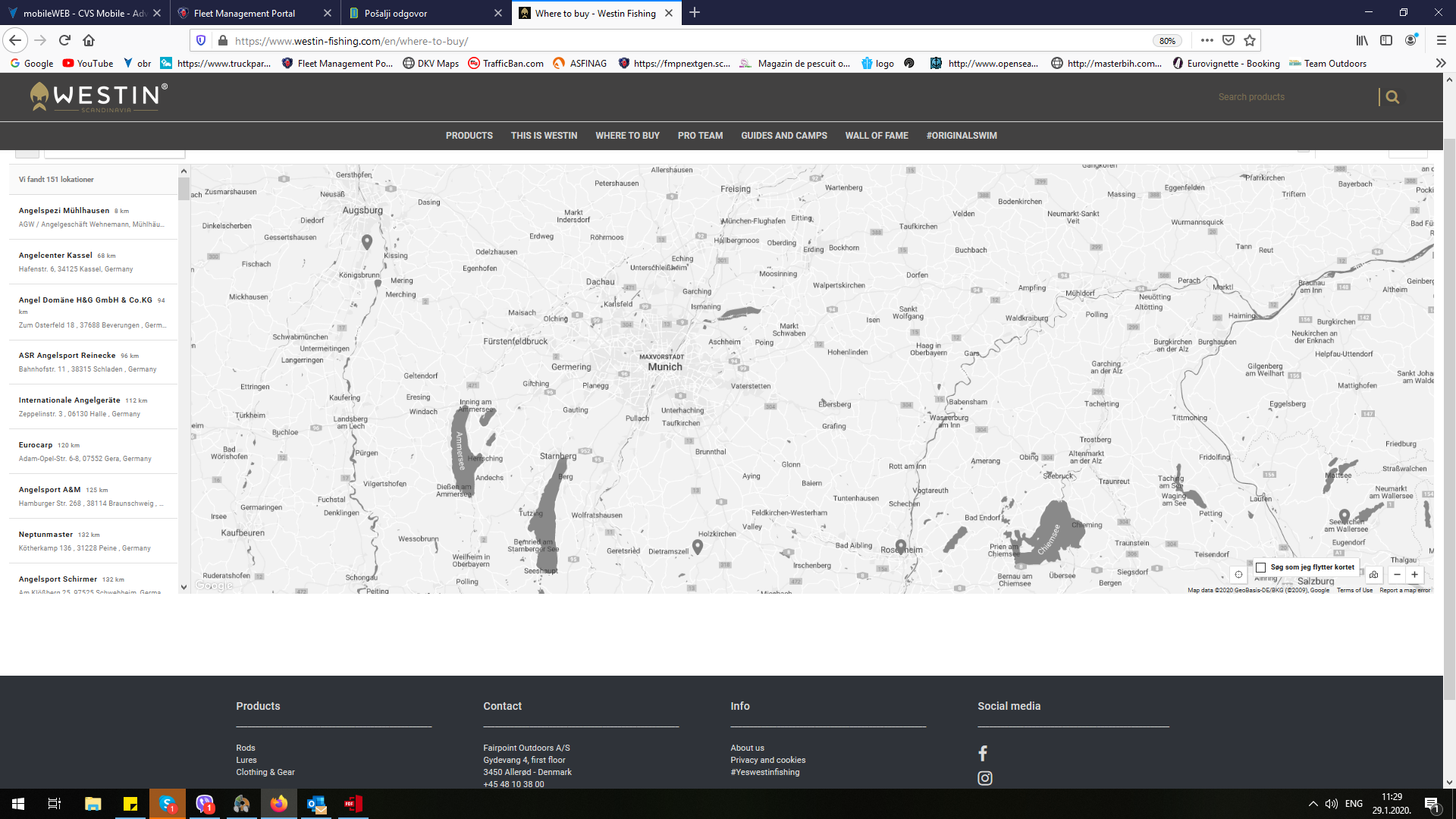The height and width of the screenshot is (819, 1456).
Task: Click the location list scroll-down arrow
Action: pyautogui.click(x=184, y=587)
